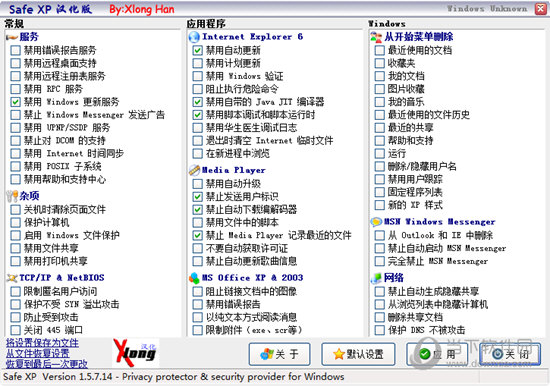Click the 服务 services section icon
550x386 pixels.
click(x=12, y=37)
